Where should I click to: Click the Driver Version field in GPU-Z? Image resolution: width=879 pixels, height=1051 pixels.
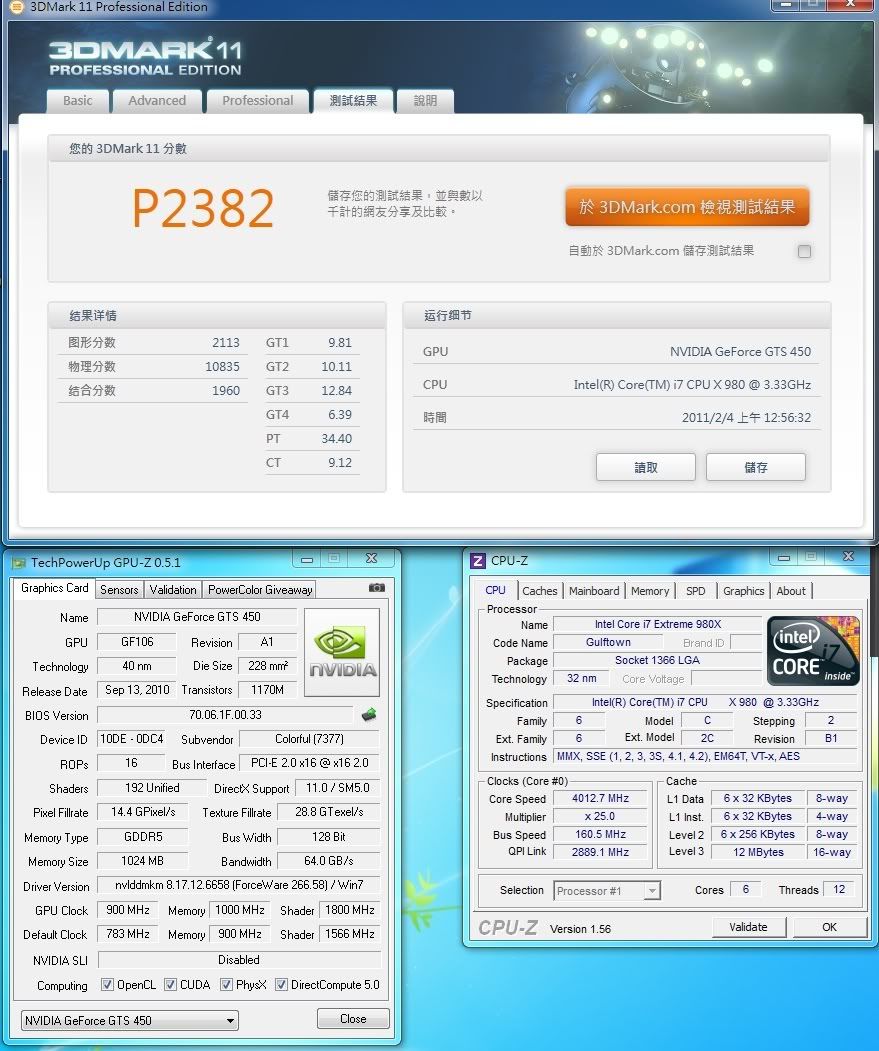239,885
